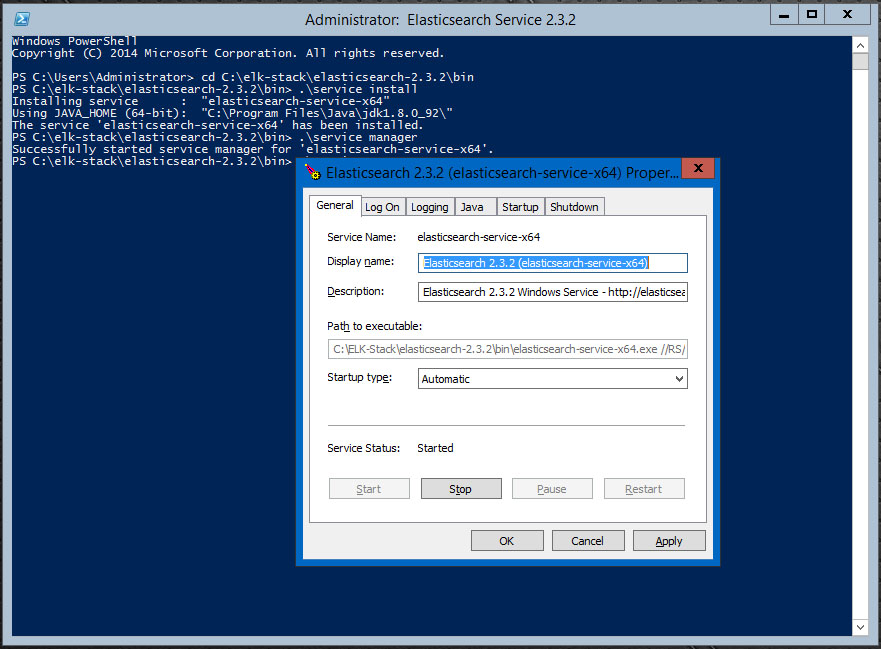Screen dimensions: 881x649
Task: Click the 'Administrator: Elasticsearch Service 2.3.2' title
Action: [x=440, y=20]
